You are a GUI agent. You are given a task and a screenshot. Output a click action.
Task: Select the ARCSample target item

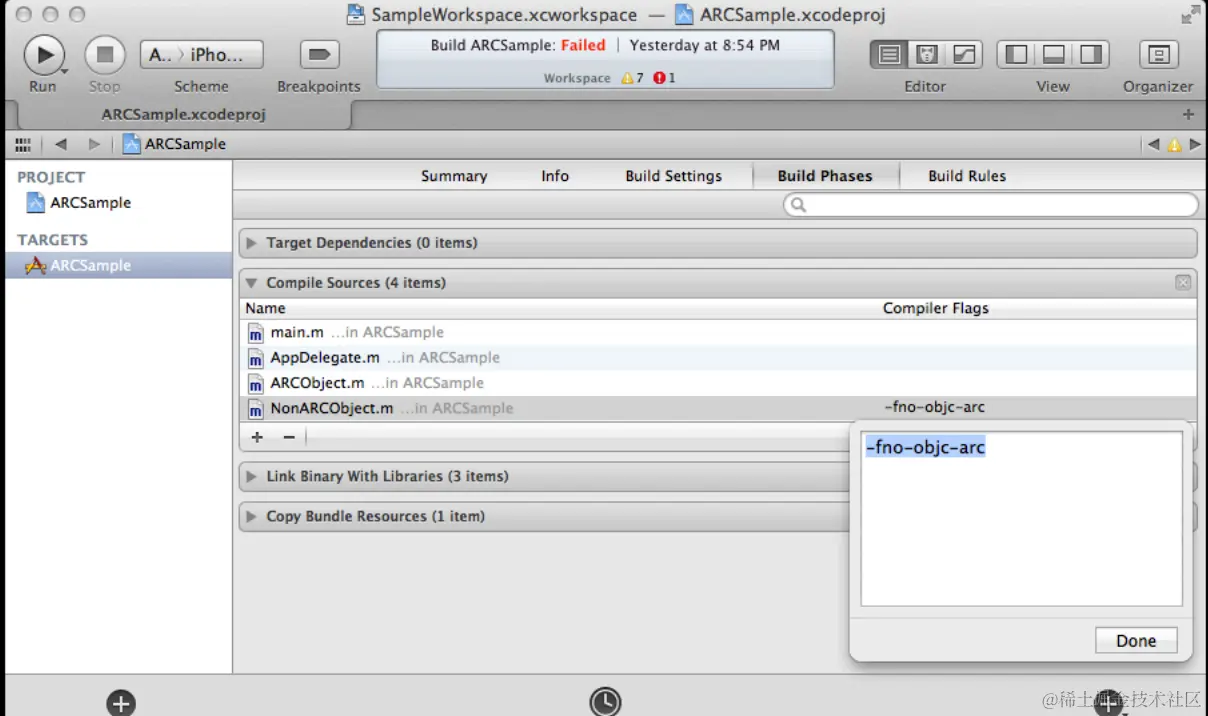[x=118, y=265]
